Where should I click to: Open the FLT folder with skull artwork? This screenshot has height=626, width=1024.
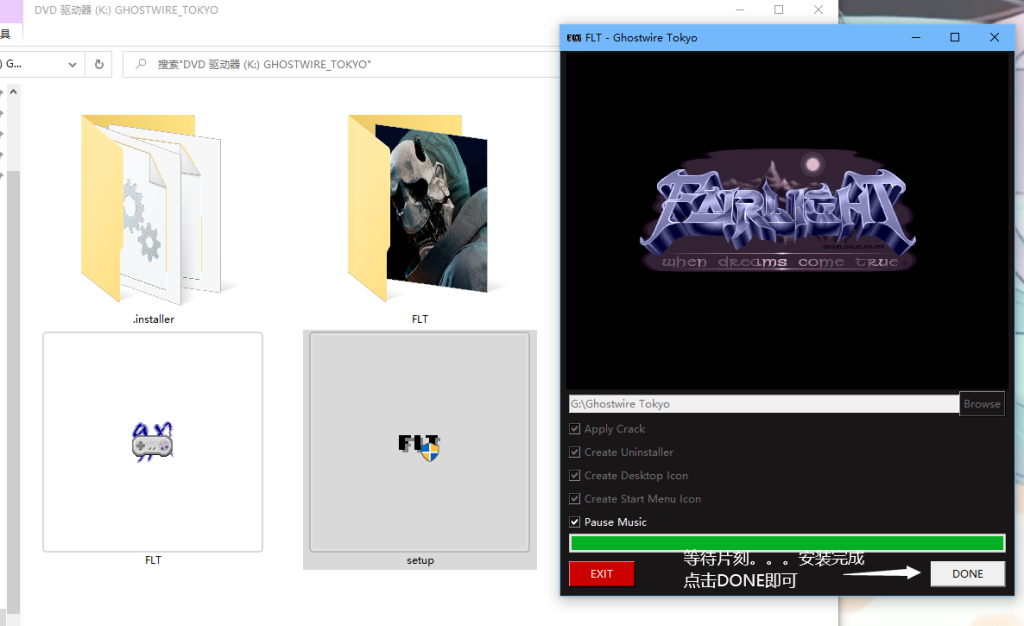[419, 208]
